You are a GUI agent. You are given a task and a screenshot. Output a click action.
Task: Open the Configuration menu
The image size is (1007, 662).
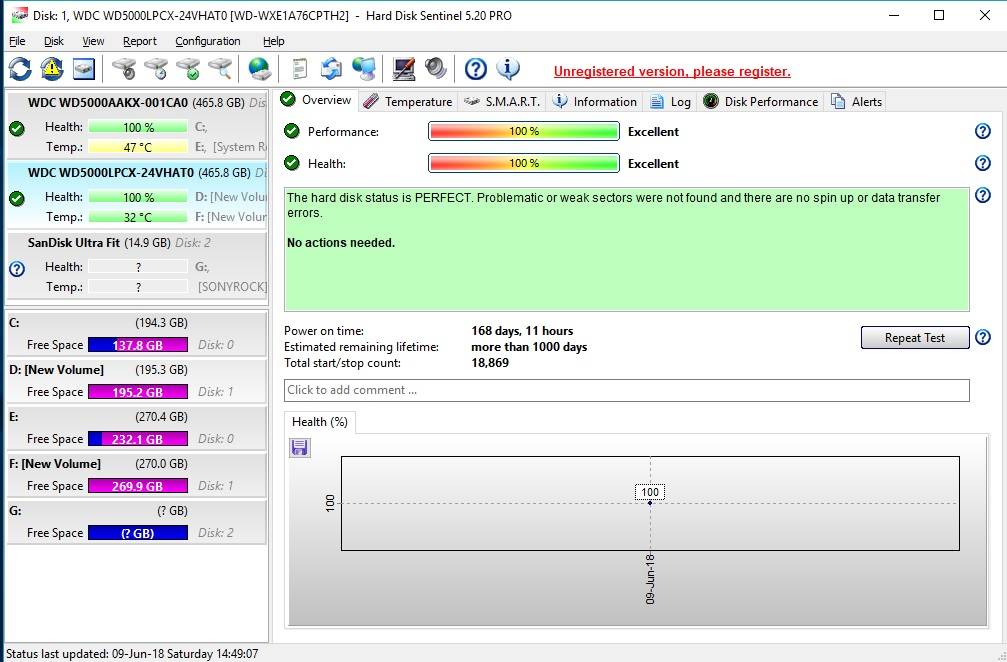207,41
